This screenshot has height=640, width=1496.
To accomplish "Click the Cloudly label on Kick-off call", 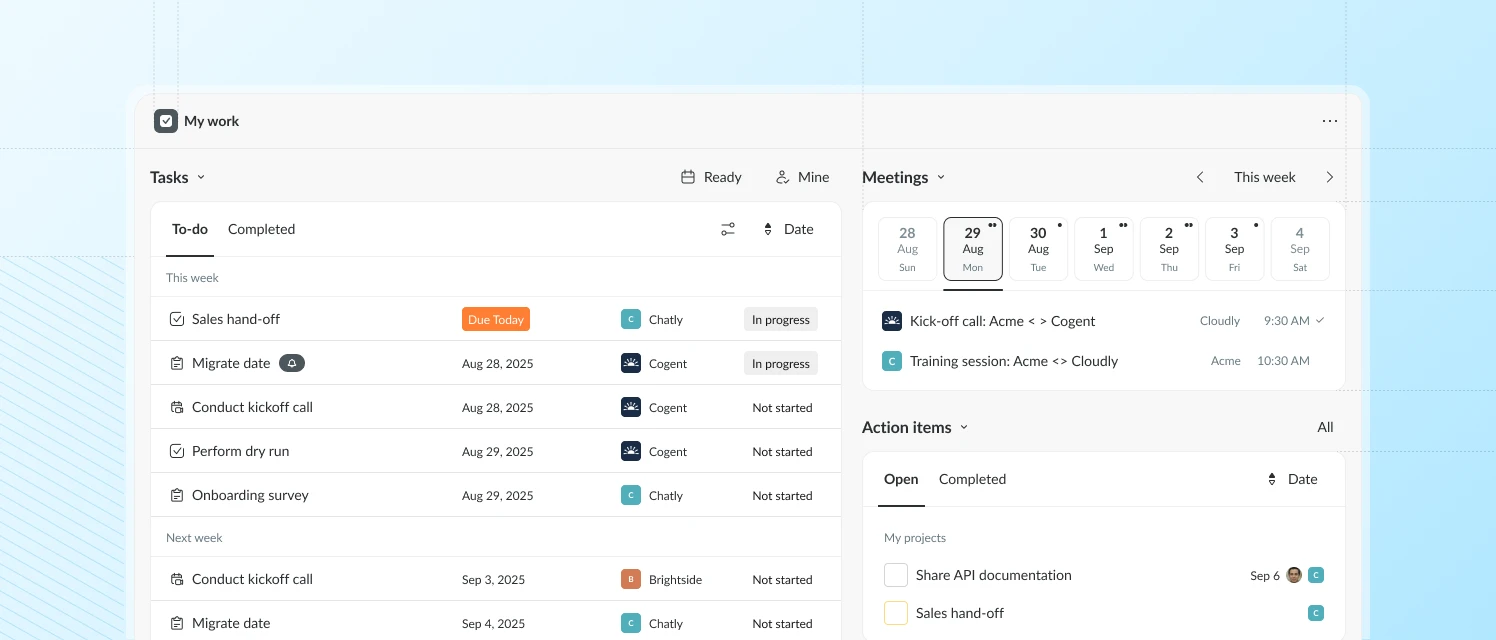I will point(1220,321).
